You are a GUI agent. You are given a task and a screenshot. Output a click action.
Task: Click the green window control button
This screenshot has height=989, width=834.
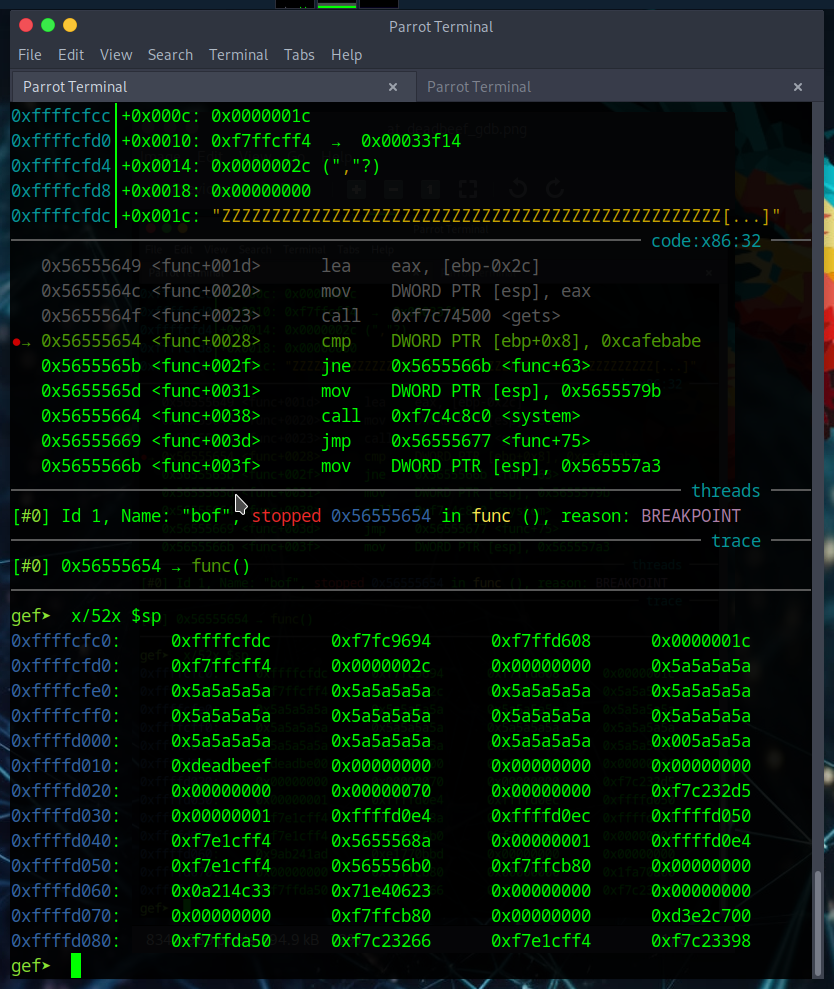47,25
